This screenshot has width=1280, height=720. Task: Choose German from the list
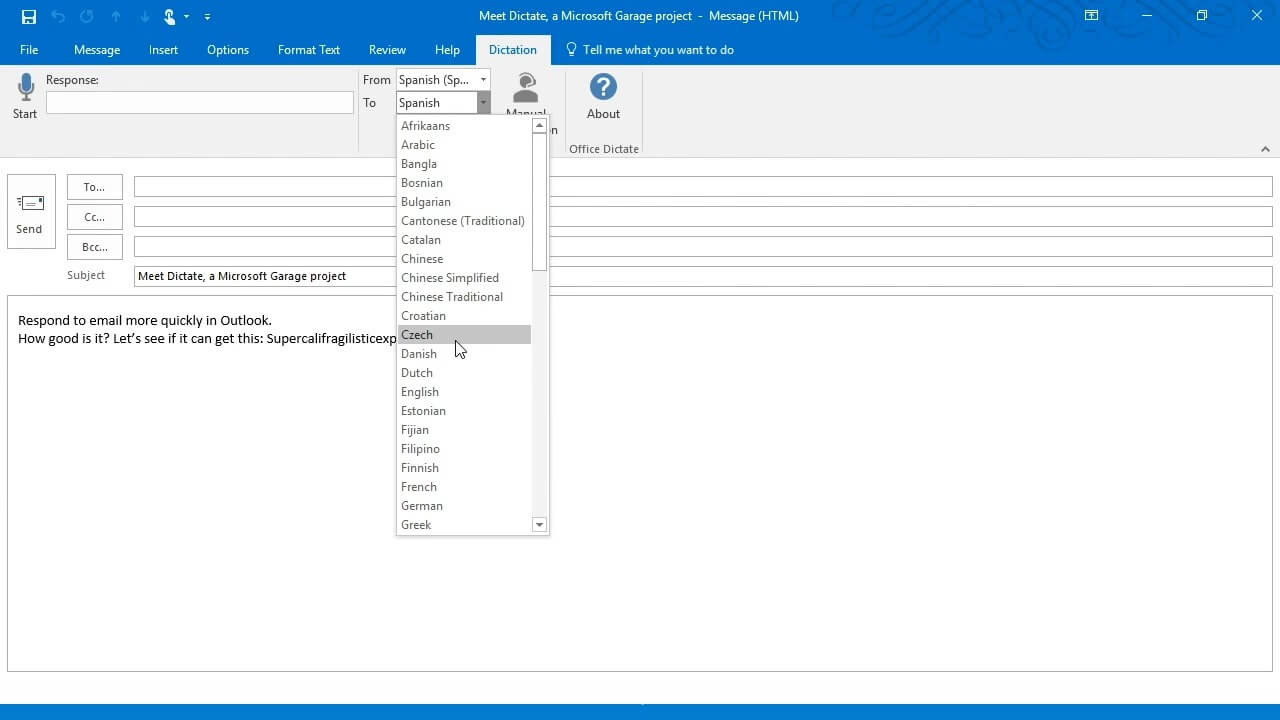[x=464, y=506]
